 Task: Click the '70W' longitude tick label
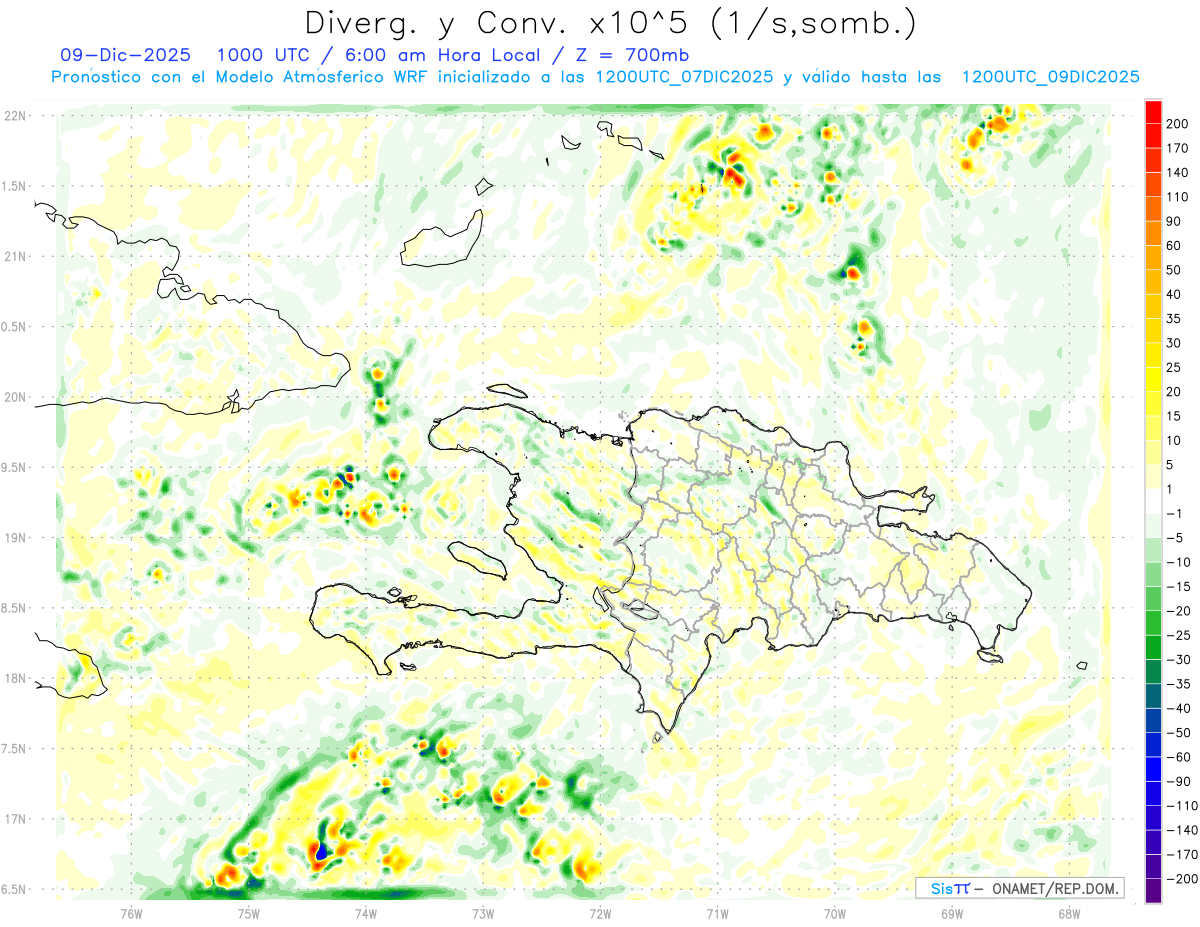[x=835, y=912]
